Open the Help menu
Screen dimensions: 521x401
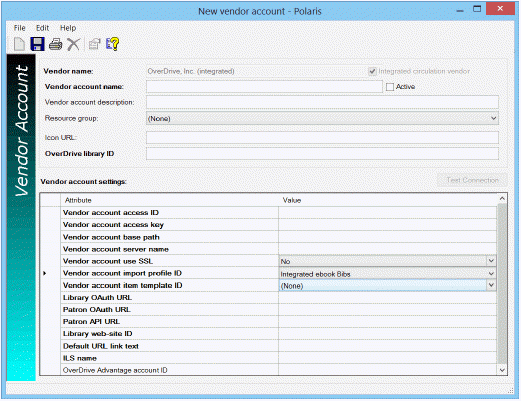pyautogui.click(x=68, y=28)
